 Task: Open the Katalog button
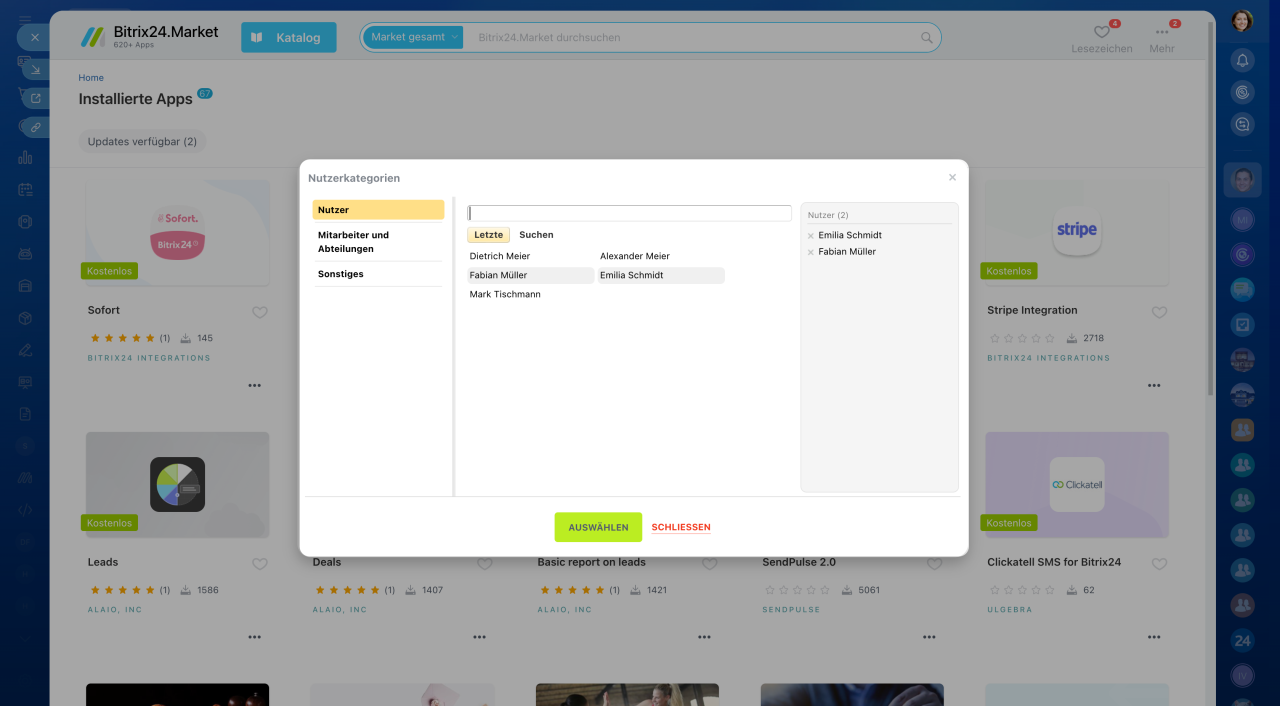pos(289,37)
